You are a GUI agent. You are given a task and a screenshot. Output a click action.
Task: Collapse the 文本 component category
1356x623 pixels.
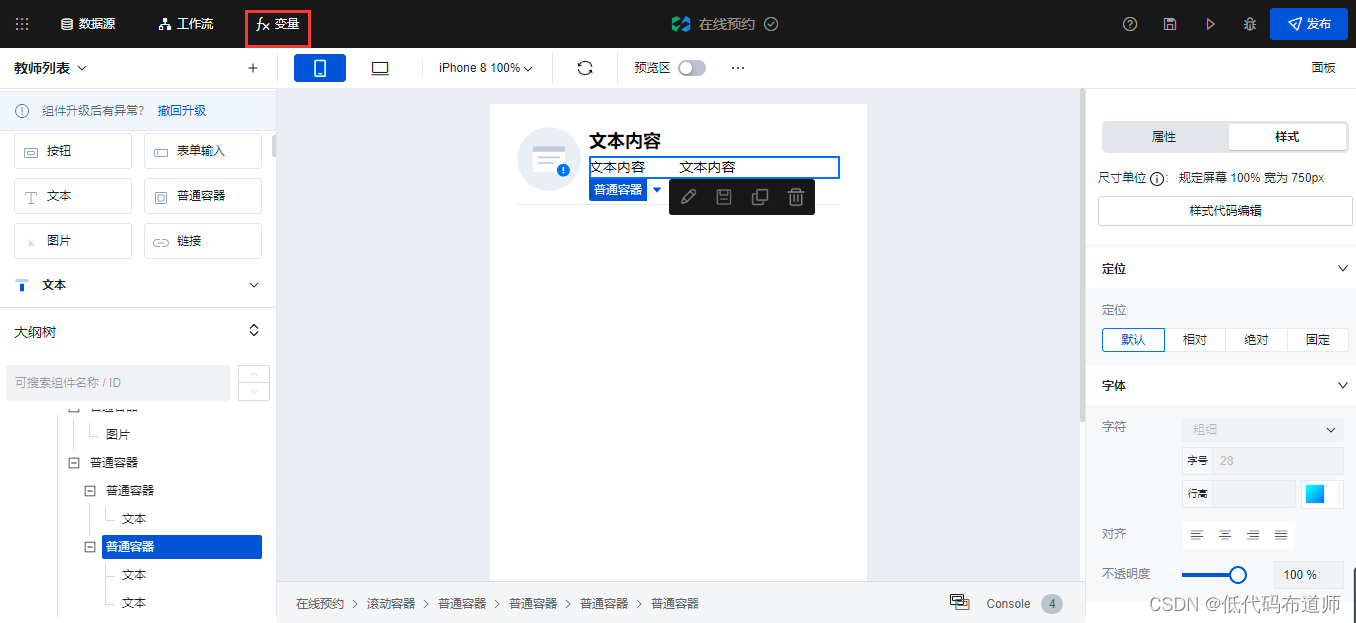click(254, 285)
